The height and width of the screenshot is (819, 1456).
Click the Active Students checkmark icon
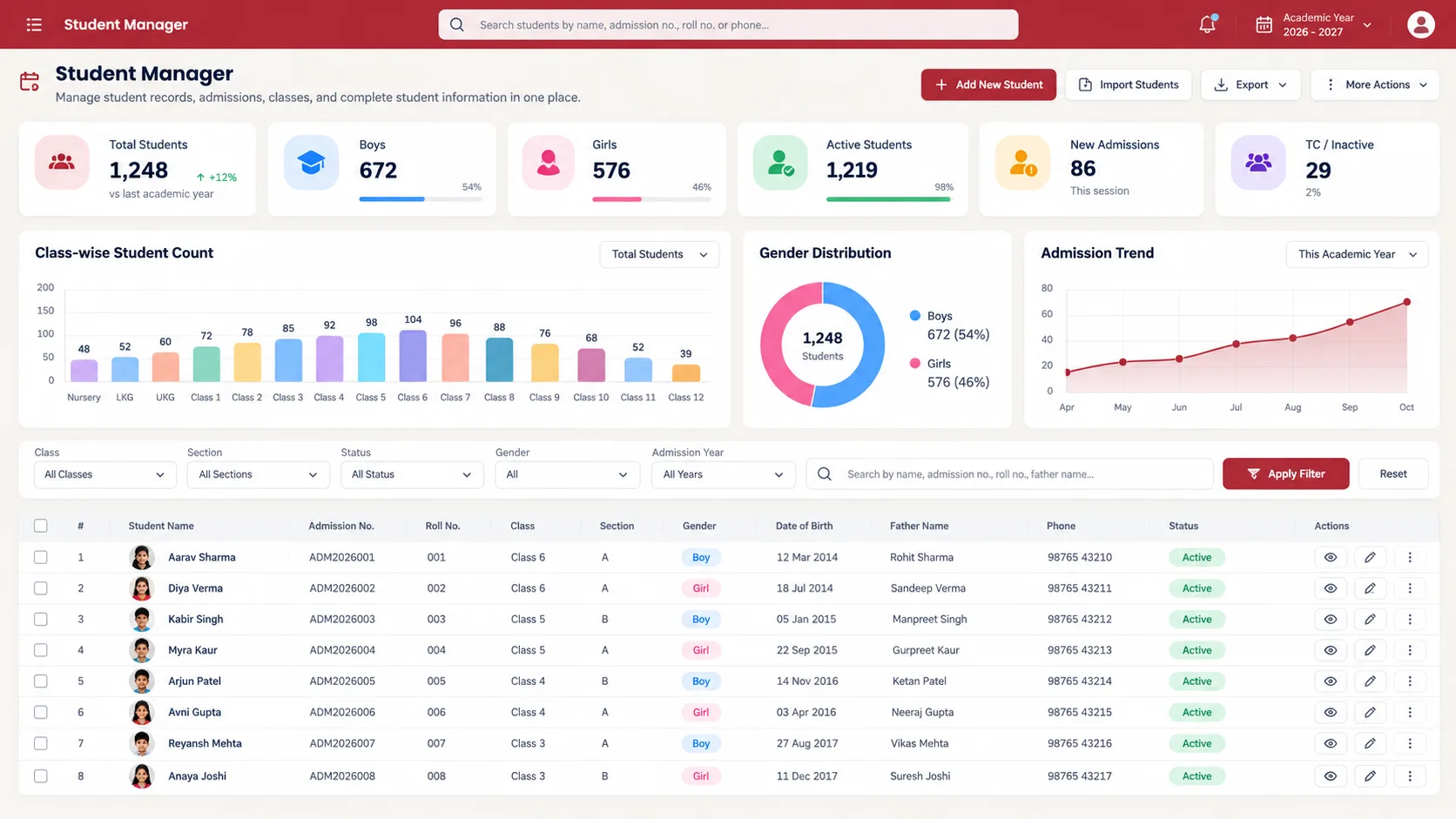point(780,162)
